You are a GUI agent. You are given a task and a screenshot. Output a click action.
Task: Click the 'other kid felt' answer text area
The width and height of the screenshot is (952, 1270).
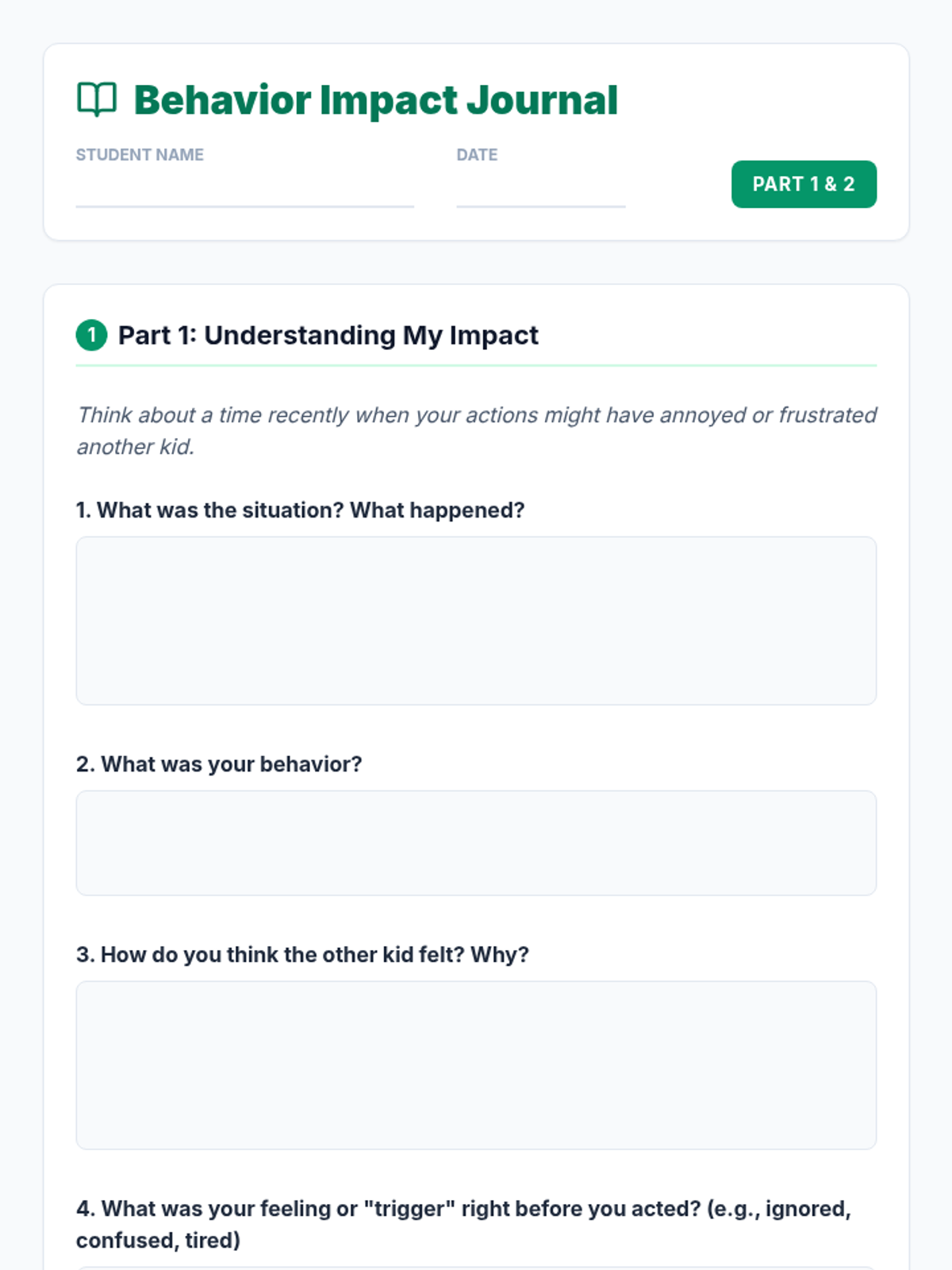point(476,1065)
